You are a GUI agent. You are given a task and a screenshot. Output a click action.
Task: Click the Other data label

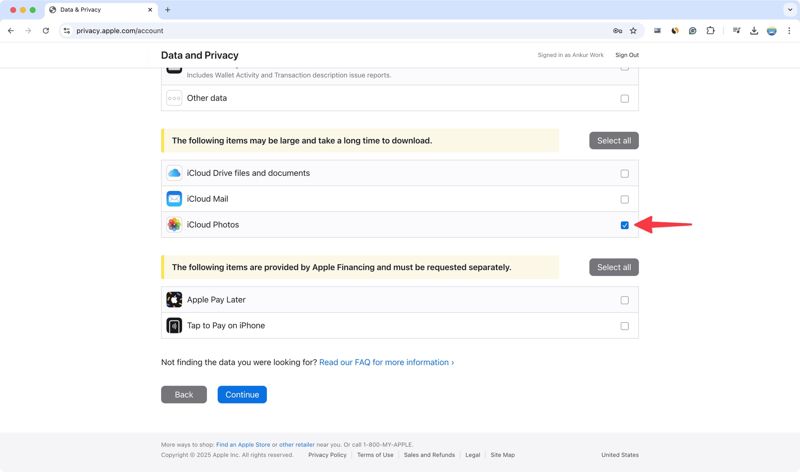click(207, 98)
